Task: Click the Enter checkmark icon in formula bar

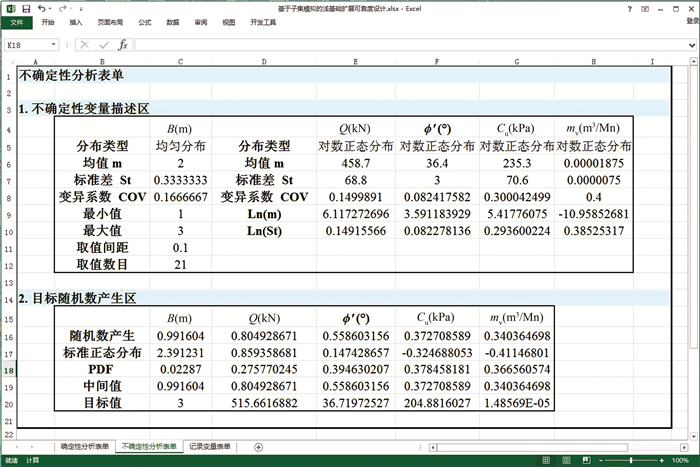Action: pos(104,45)
